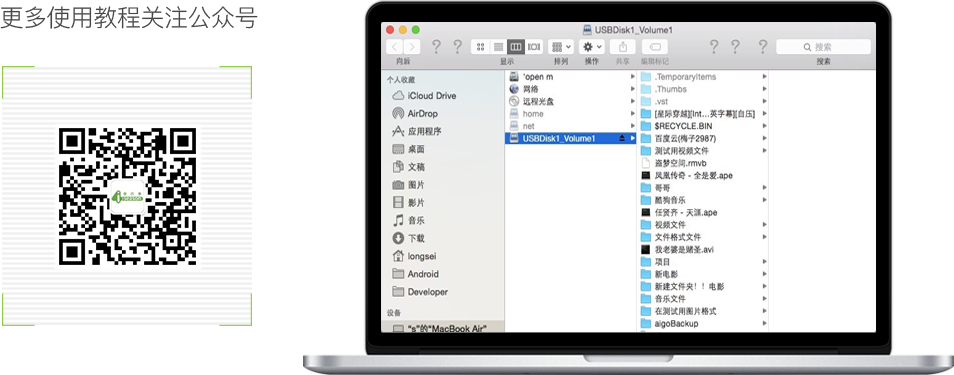
Task: Eject USBDisk1_Volume1 using eject icon
Action: pos(622,139)
